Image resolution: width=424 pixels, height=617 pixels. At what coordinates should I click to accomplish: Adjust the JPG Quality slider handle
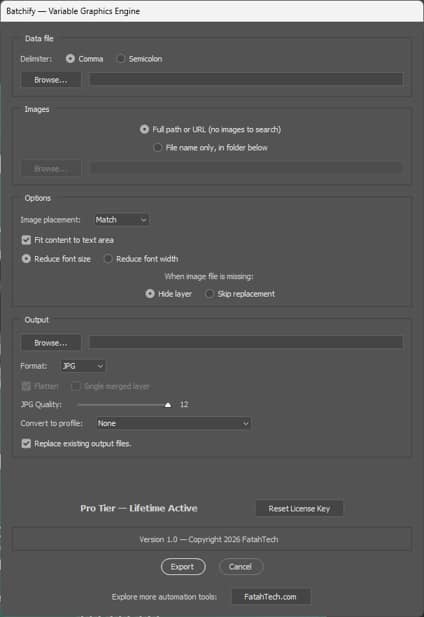click(168, 405)
